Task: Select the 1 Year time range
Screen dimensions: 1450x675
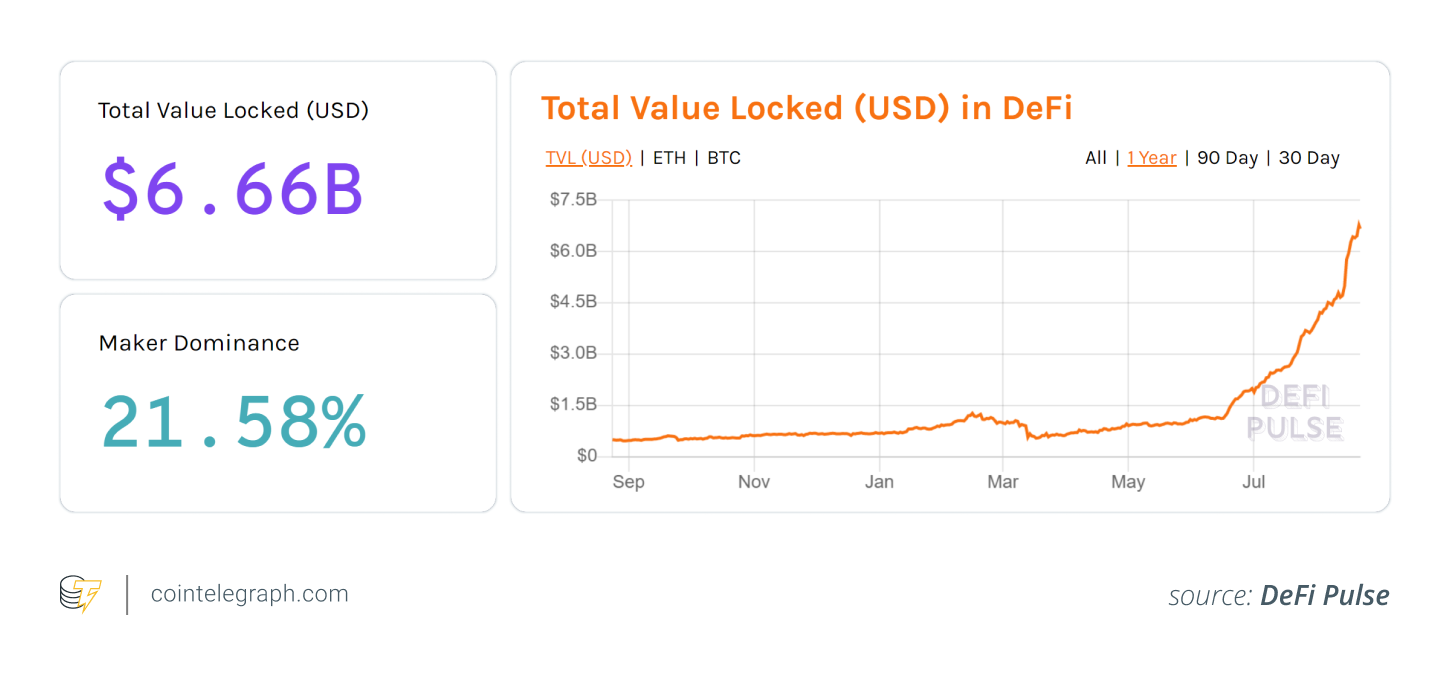Action: pyautogui.click(x=1151, y=158)
